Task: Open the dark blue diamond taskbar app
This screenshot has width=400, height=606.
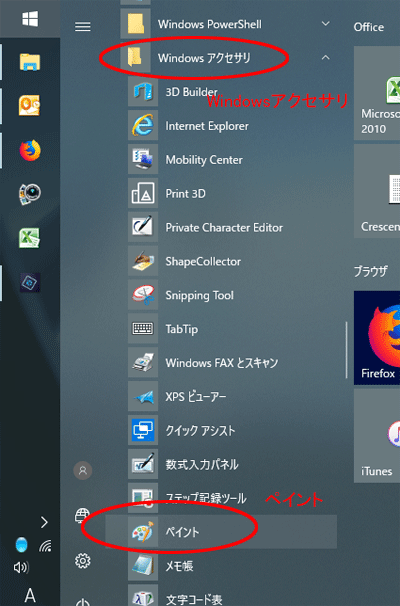Action: [x=30, y=282]
